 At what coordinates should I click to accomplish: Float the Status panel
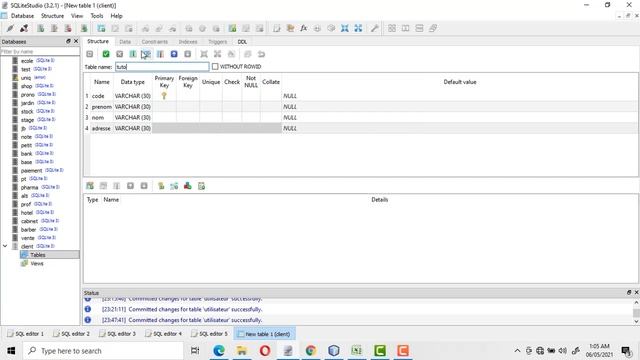pos(629,293)
